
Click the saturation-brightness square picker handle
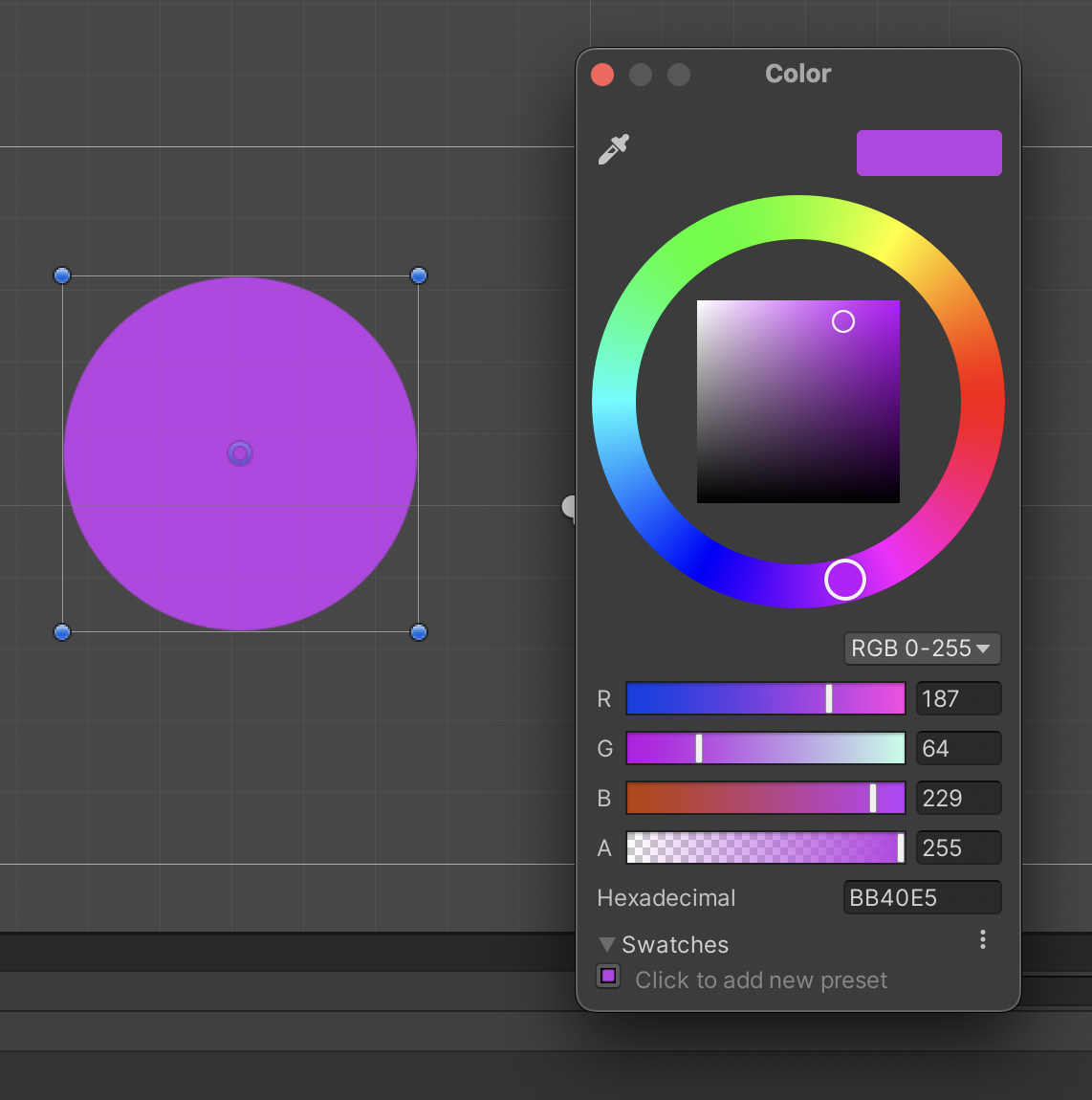842,321
